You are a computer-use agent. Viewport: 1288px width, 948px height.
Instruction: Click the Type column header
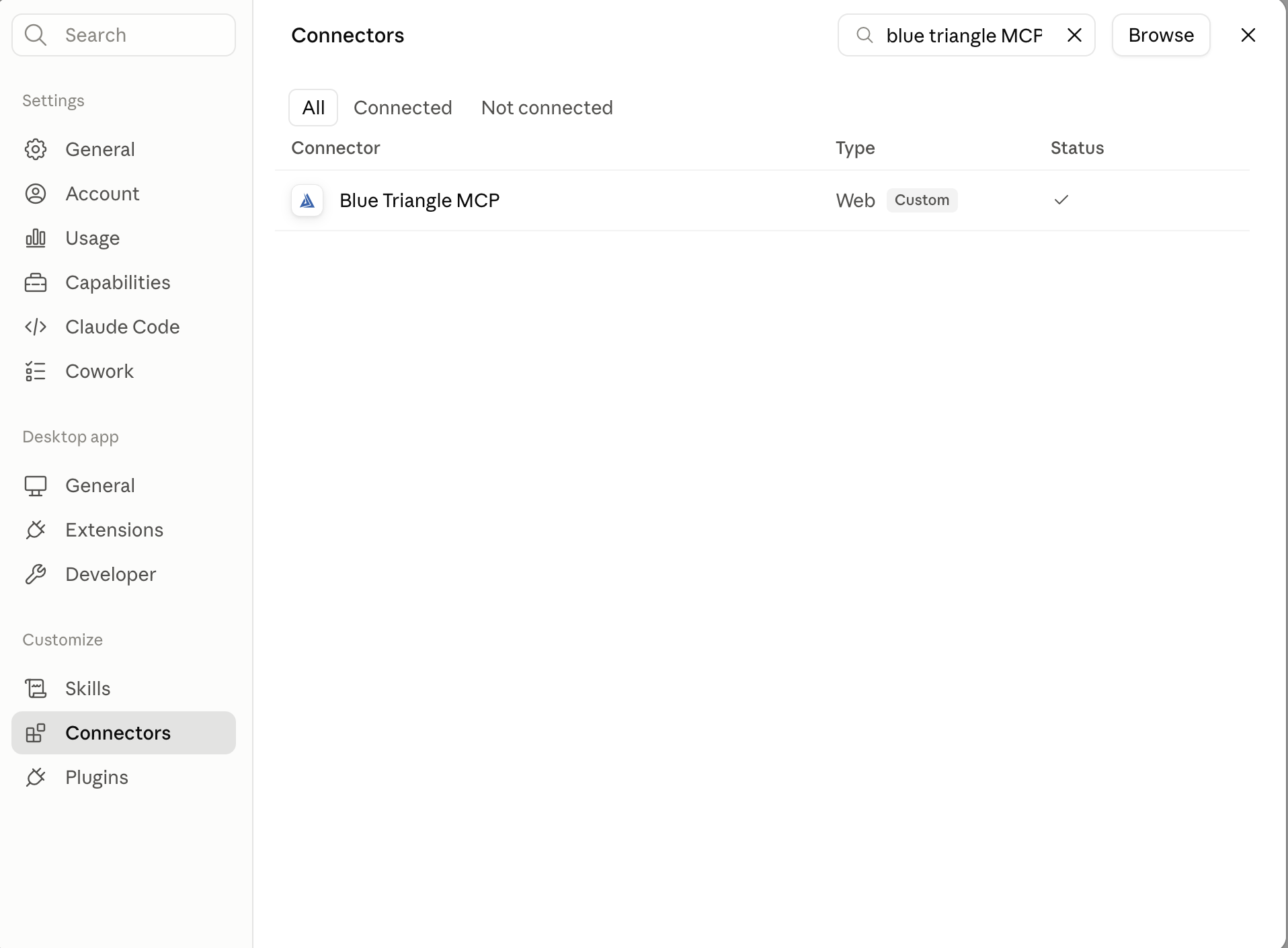[x=855, y=148]
